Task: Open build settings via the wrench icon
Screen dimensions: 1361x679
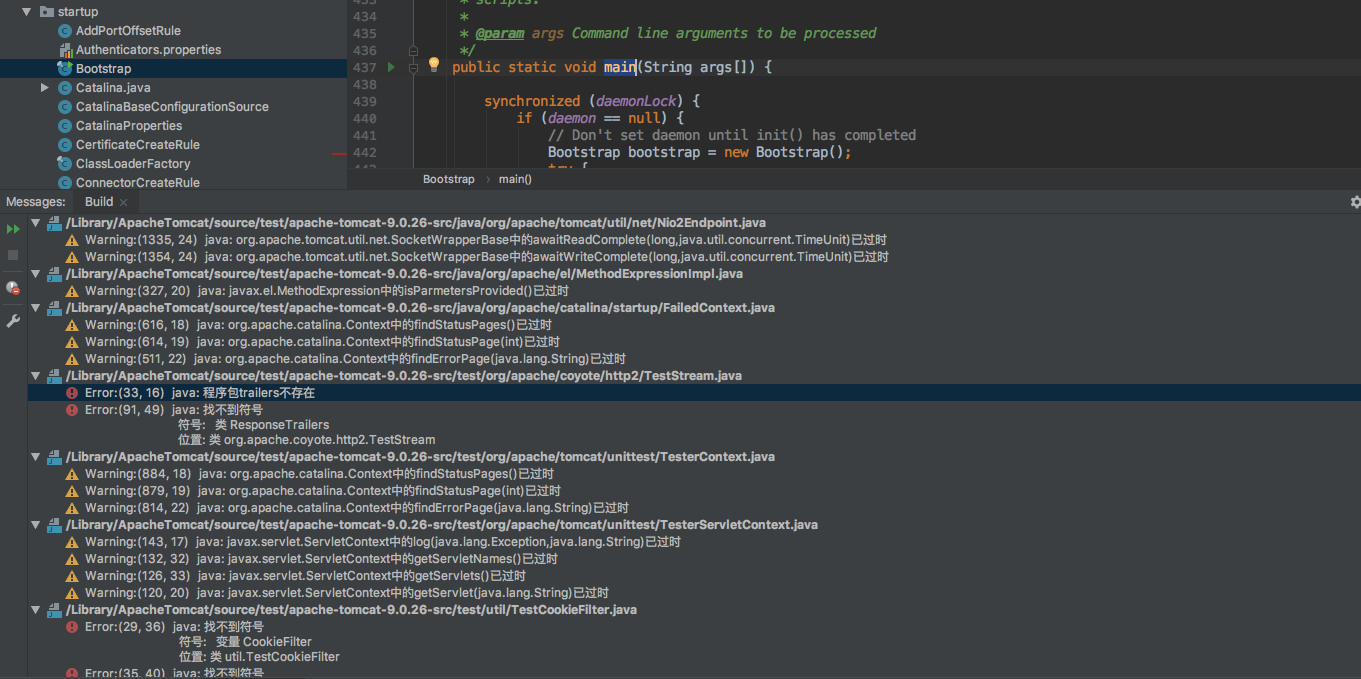Action: pos(13,321)
